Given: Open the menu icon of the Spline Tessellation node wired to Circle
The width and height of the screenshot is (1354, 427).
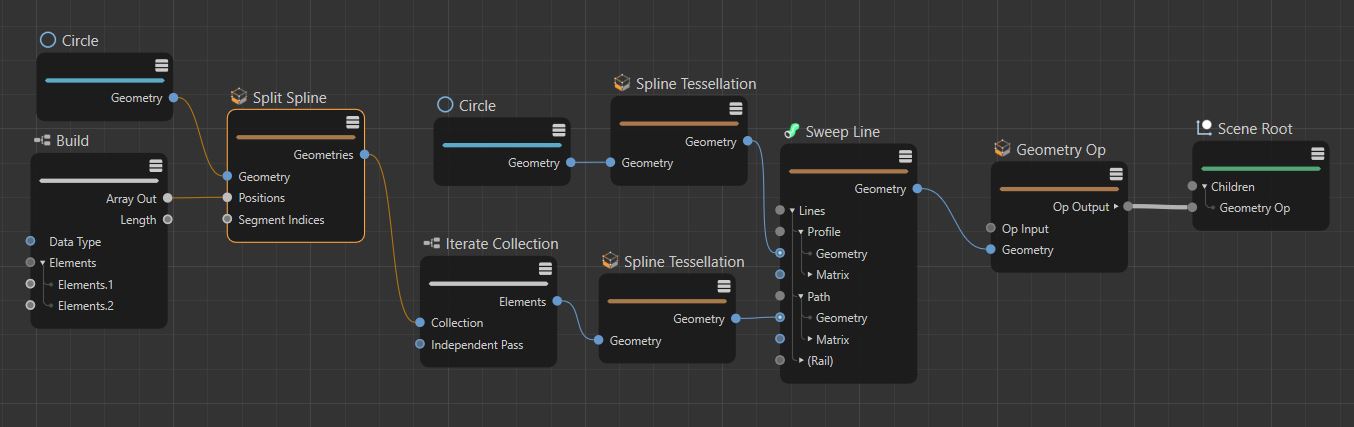Looking at the screenshot, I should point(736,108).
